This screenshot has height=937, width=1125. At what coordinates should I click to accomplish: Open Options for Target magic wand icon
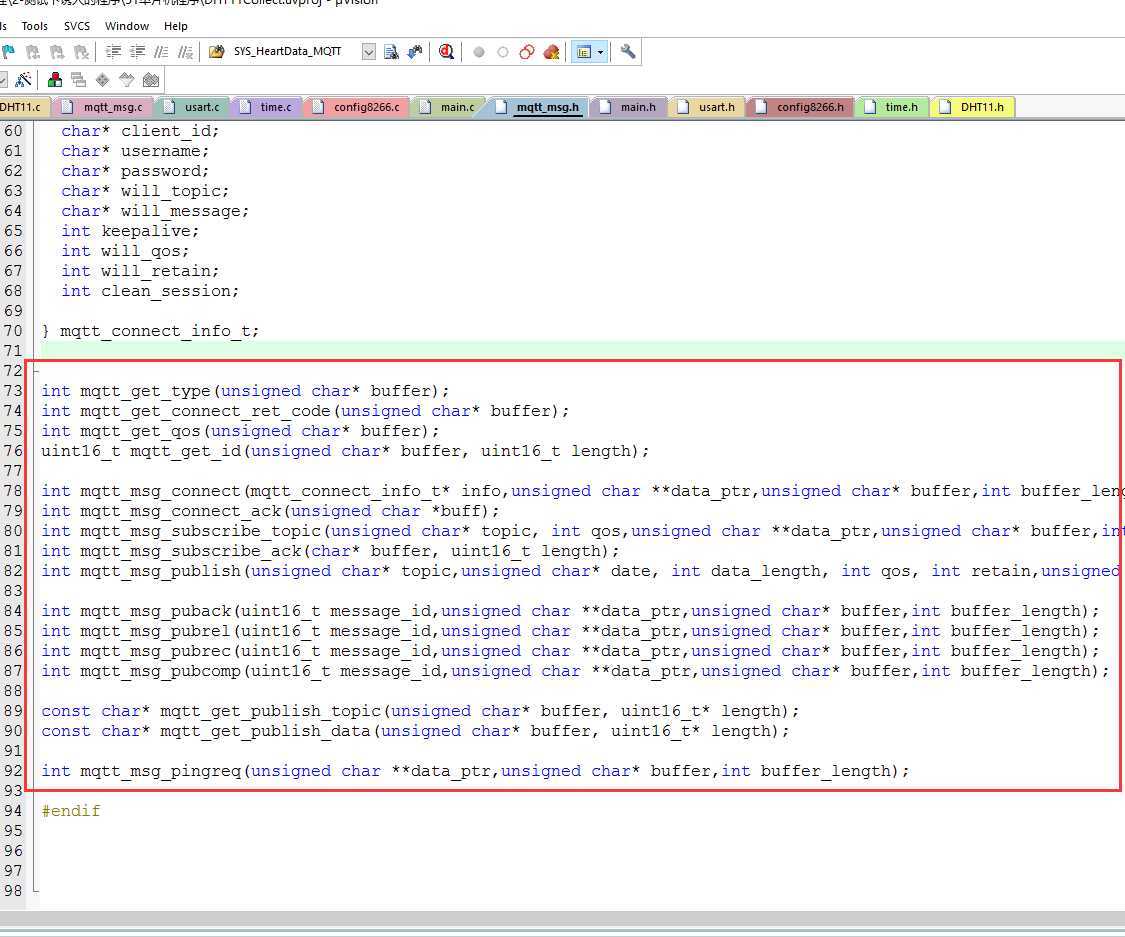click(x=23, y=80)
